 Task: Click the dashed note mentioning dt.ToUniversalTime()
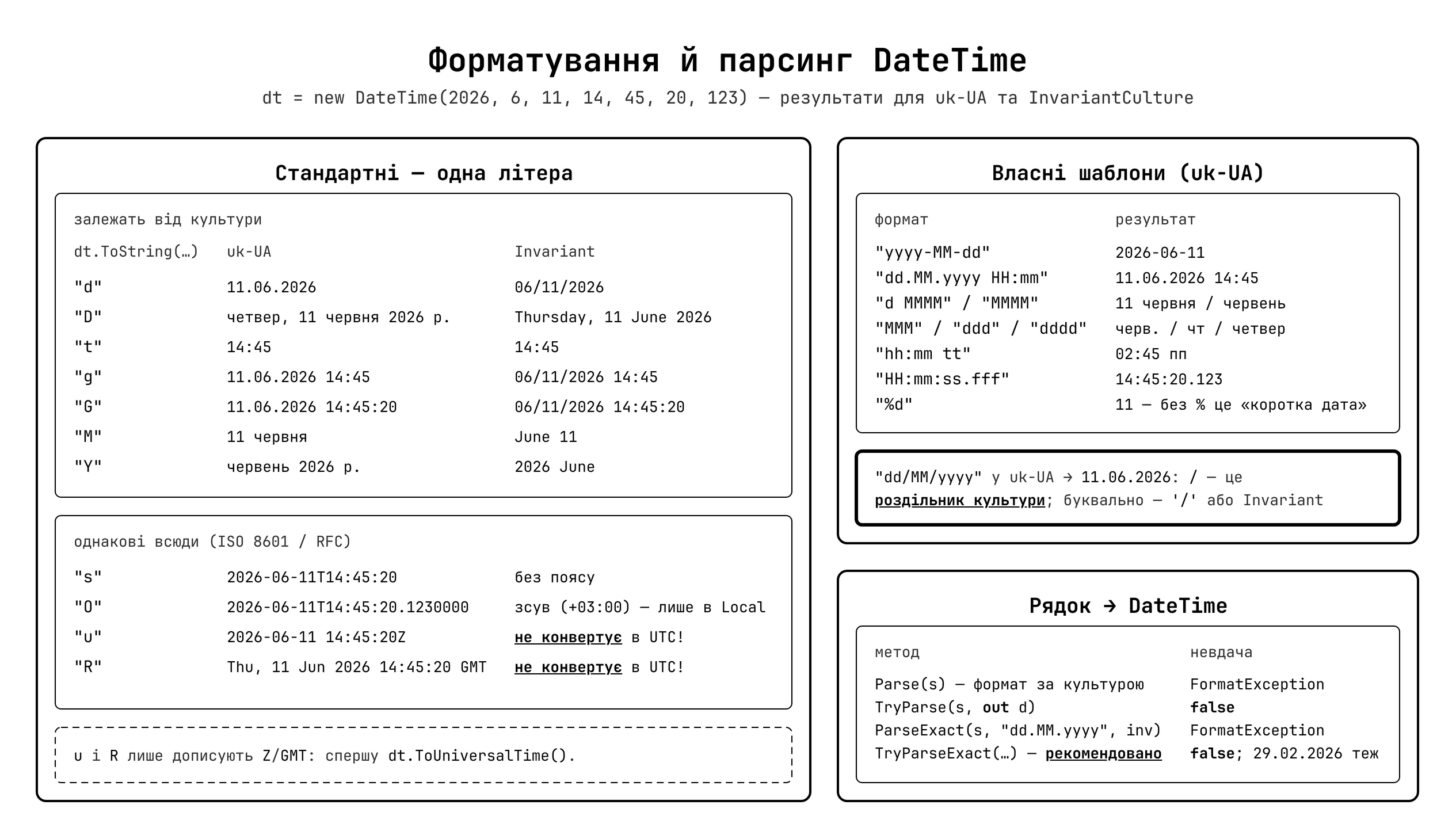click(424, 755)
